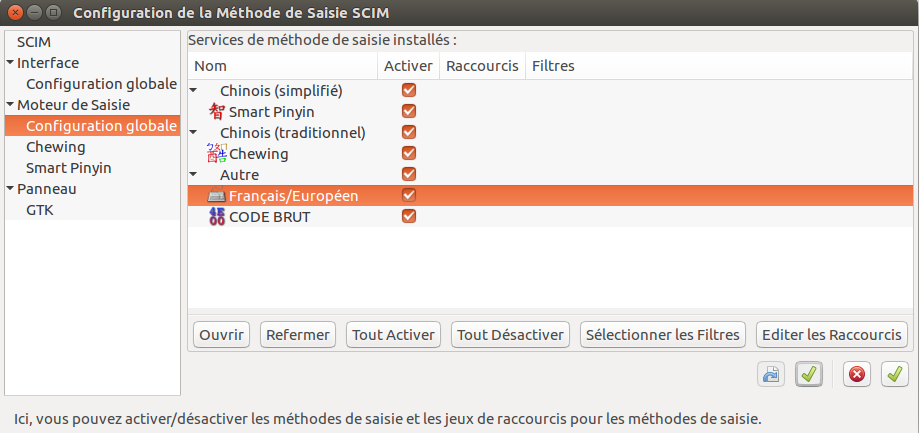
Task: Uncheck the Chewing Activer checkbox
Action: [409, 153]
